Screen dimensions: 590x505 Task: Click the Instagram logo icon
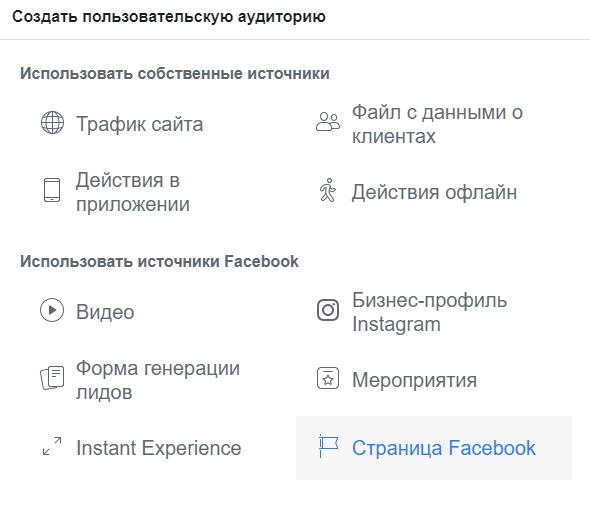328,310
